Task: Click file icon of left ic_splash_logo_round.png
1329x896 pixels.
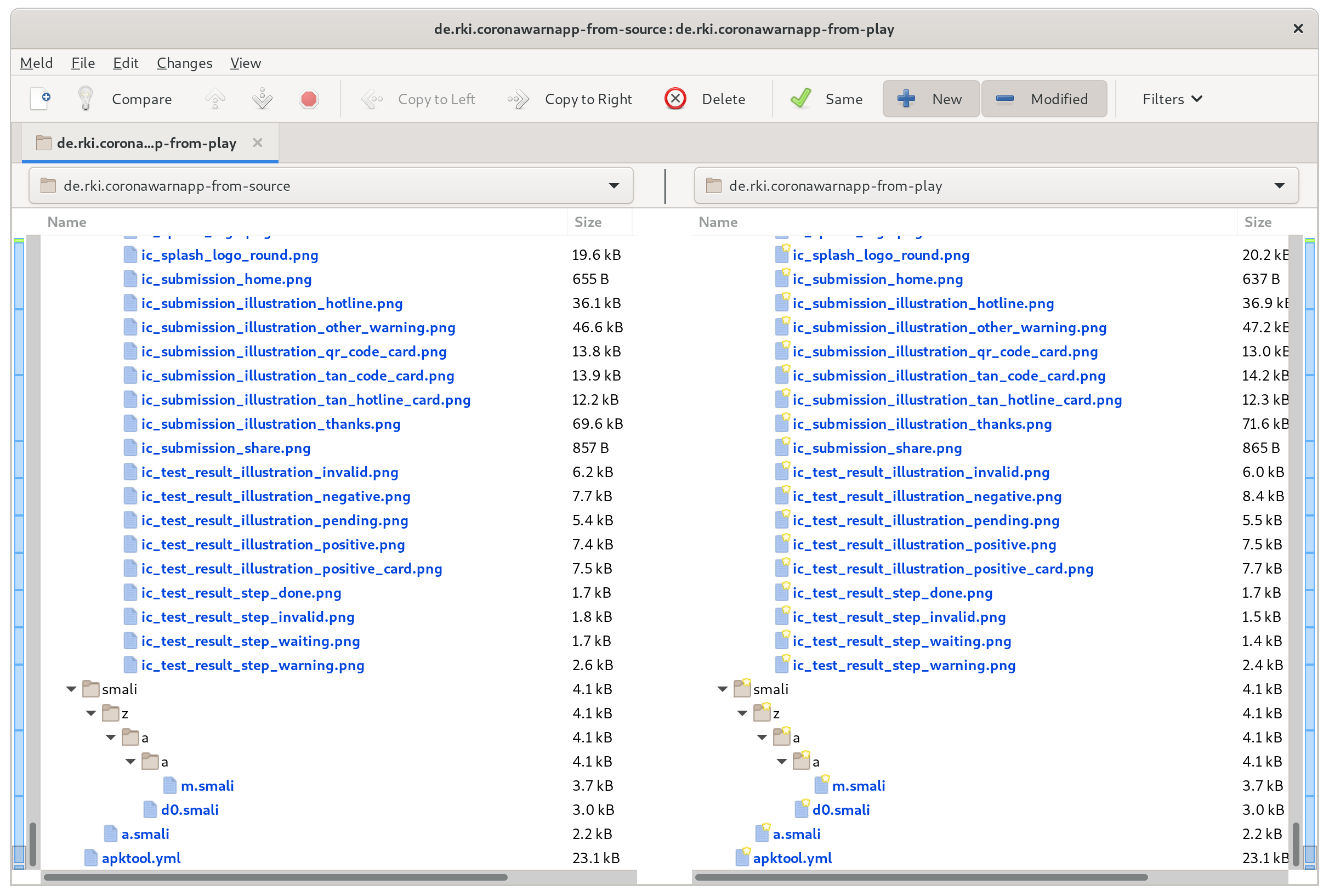Action: pyautogui.click(x=130, y=256)
